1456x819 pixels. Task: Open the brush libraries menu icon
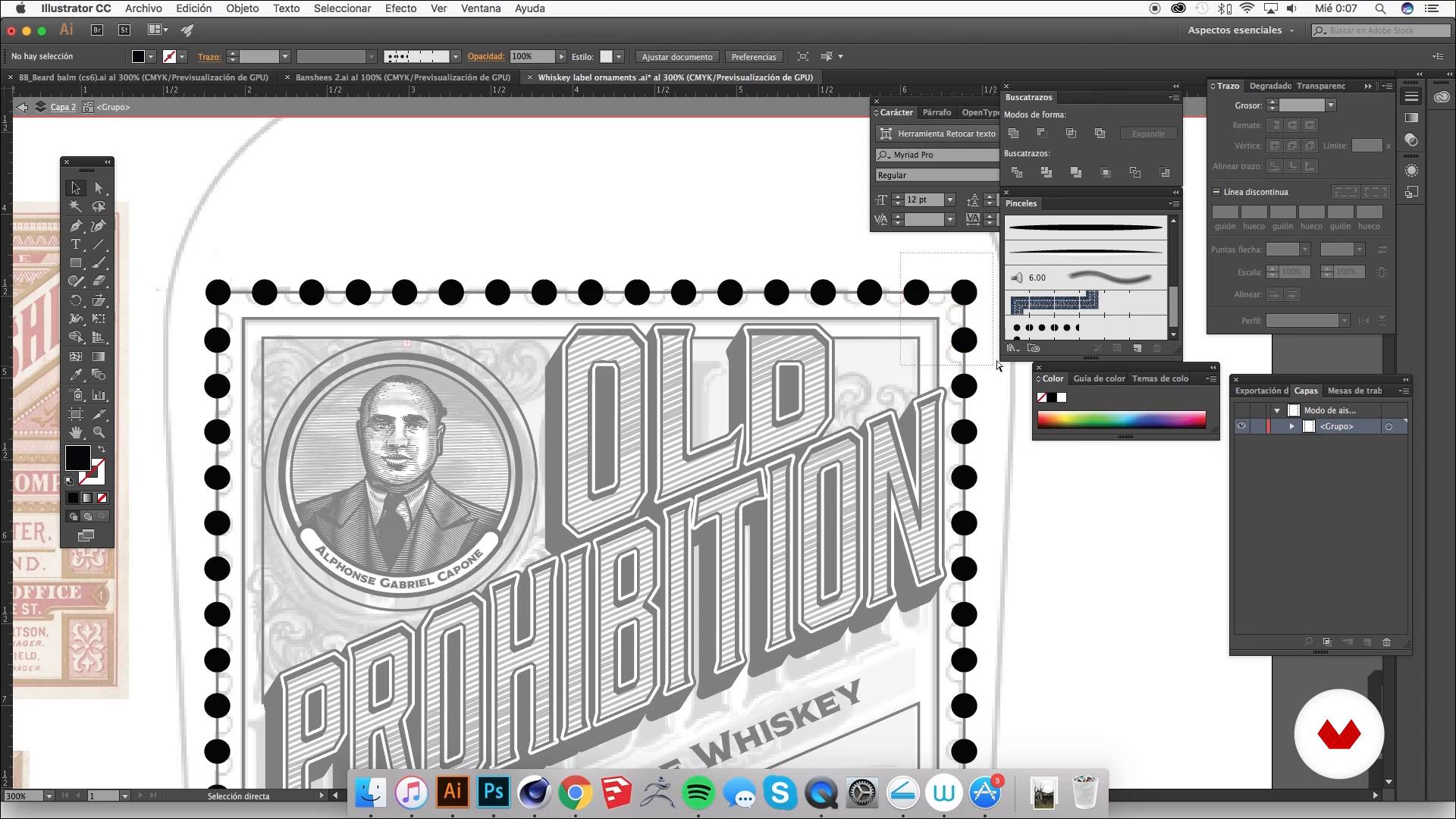click(x=1012, y=348)
